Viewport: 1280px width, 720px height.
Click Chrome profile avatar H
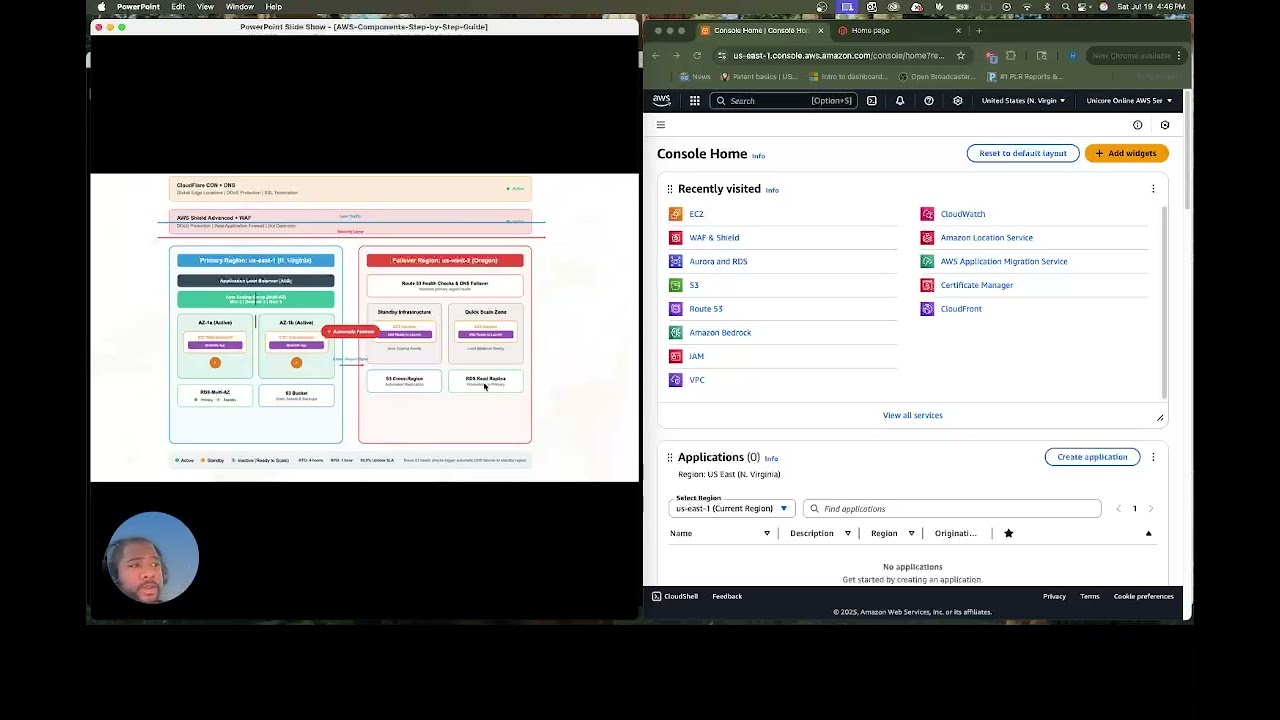[x=1072, y=56]
